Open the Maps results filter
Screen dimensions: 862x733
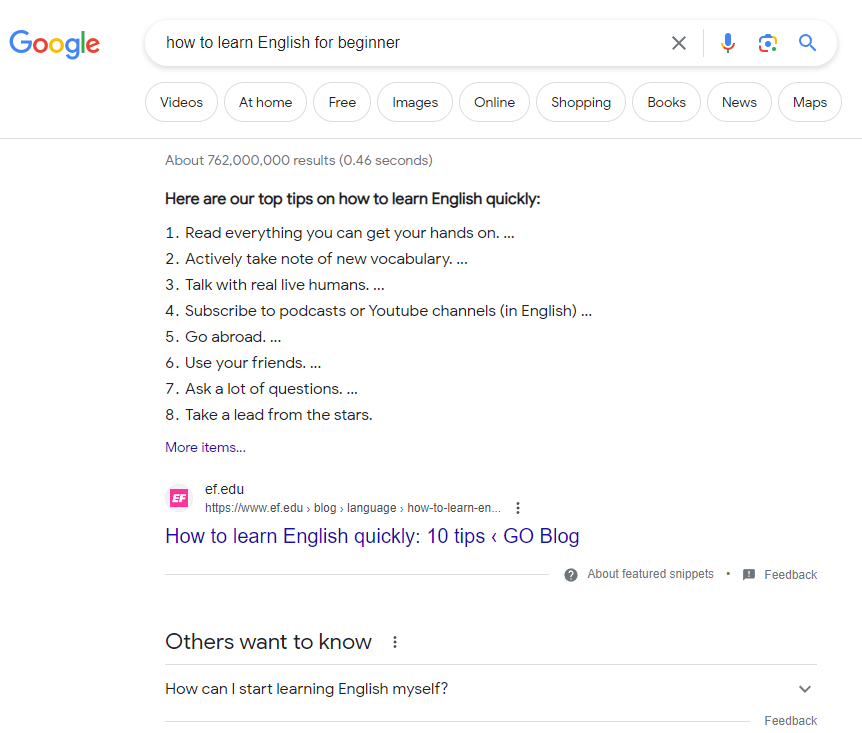[x=809, y=102]
